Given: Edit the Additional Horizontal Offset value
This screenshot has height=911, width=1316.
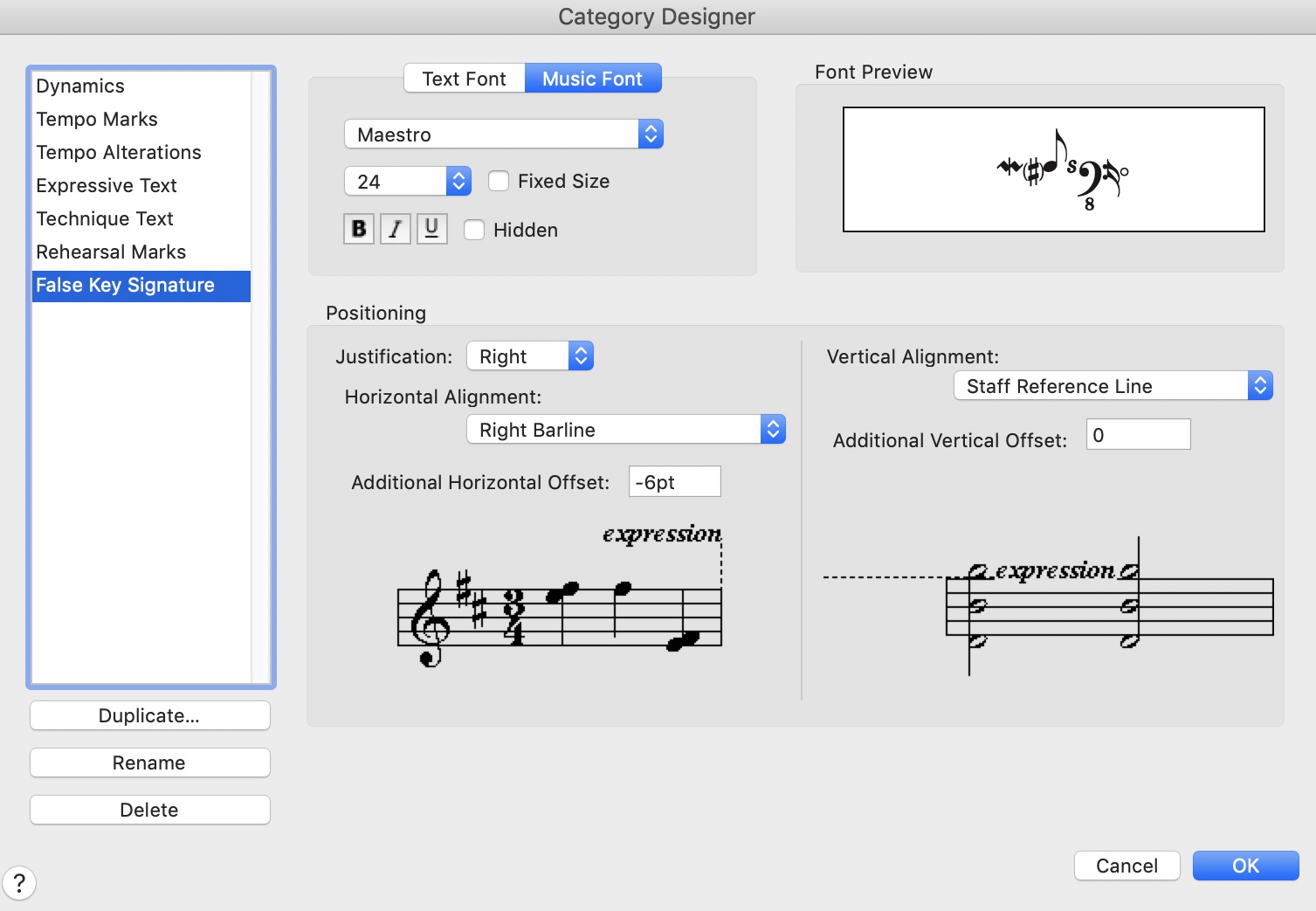Looking at the screenshot, I should tap(674, 481).
